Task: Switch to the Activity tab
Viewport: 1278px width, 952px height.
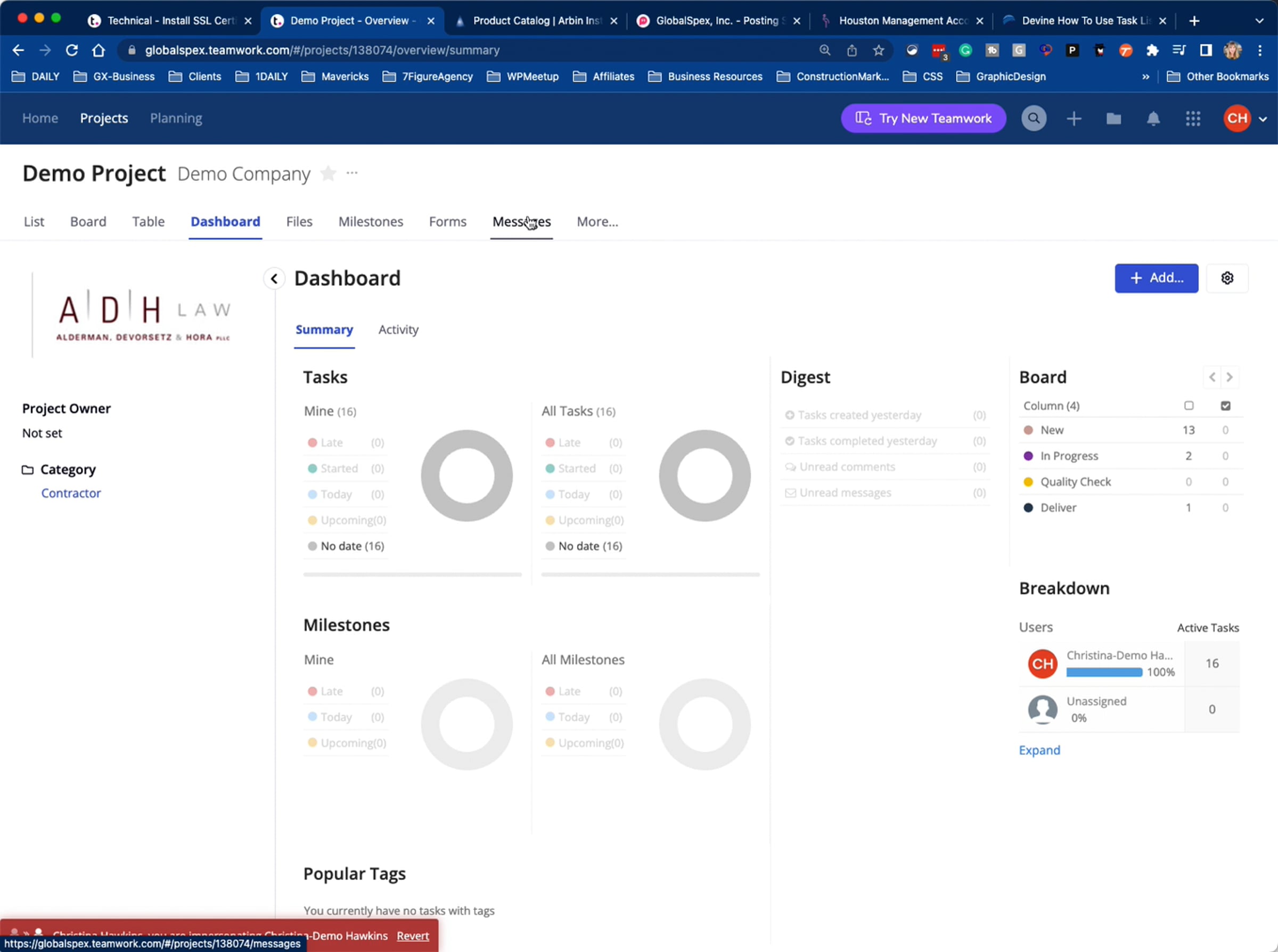Action: pos(398,330)
